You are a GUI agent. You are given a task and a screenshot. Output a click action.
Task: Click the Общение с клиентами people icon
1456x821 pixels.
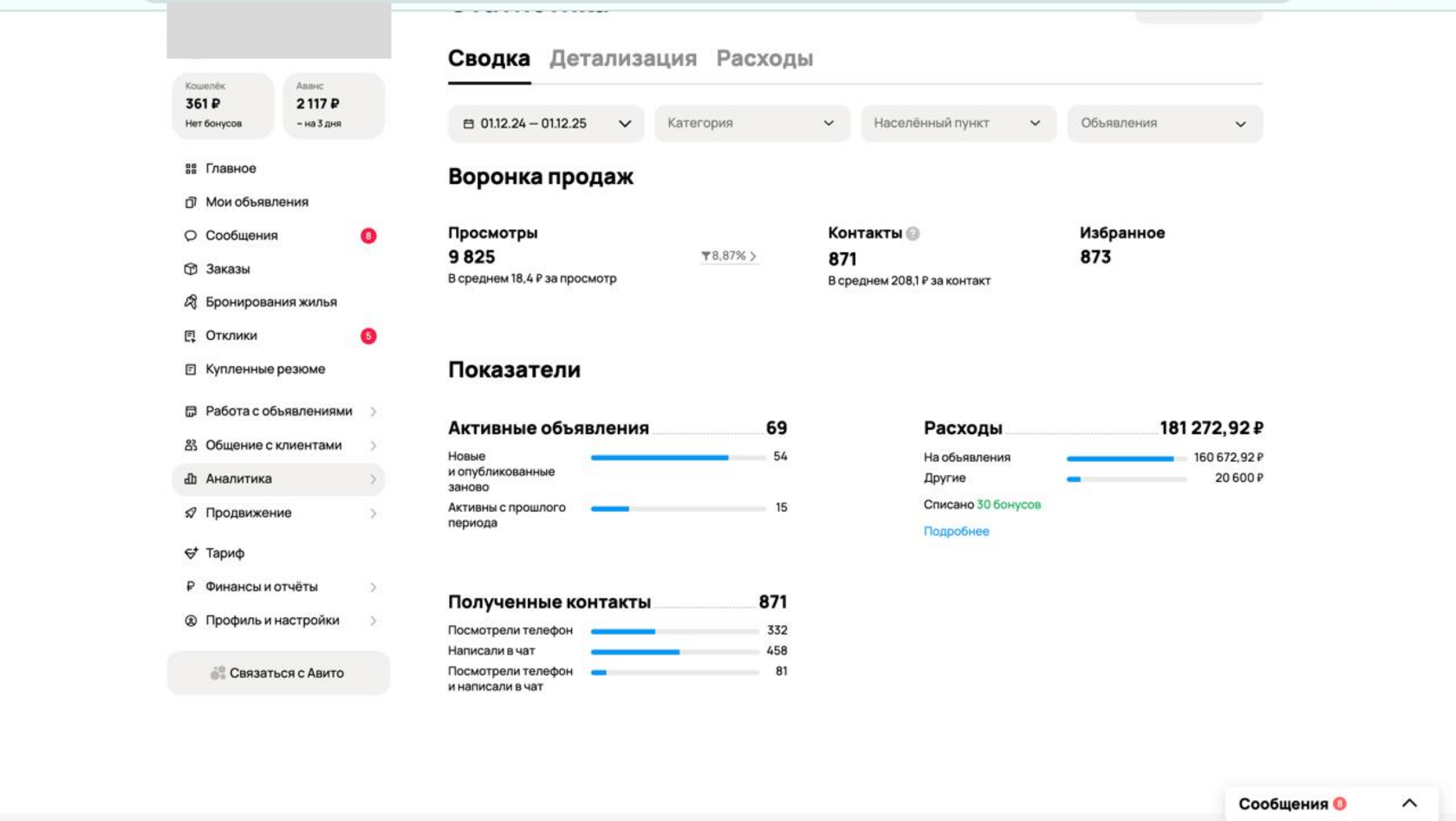191,445
